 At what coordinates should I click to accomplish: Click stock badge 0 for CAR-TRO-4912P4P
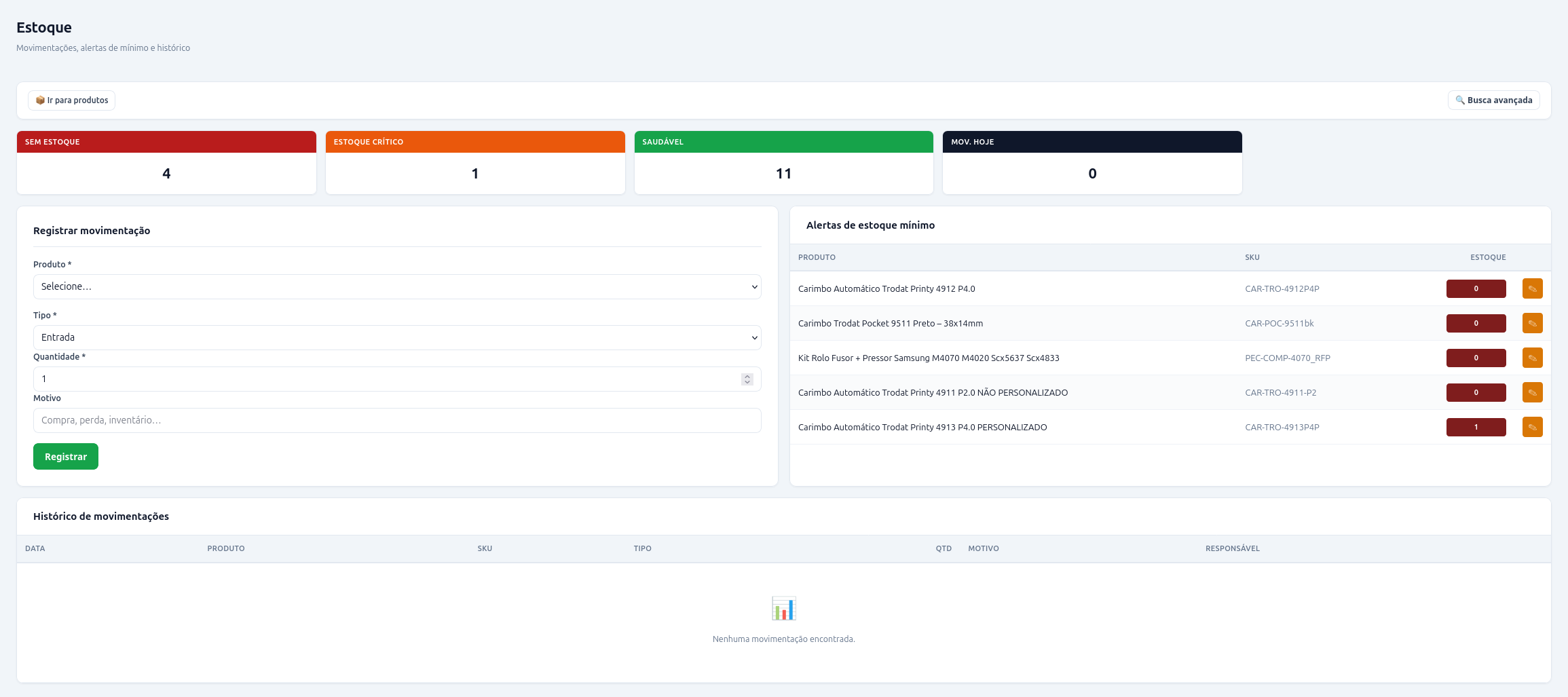pos(1476,288)
